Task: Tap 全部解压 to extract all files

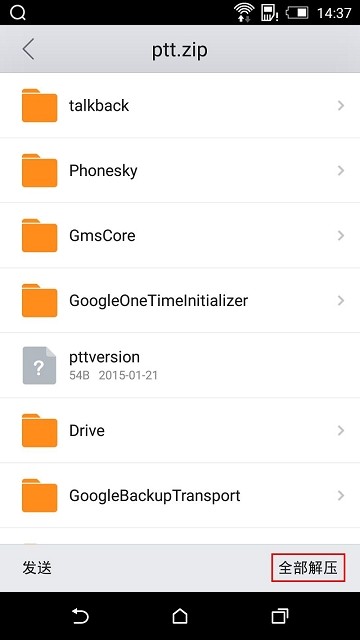Action: (308, 568)
